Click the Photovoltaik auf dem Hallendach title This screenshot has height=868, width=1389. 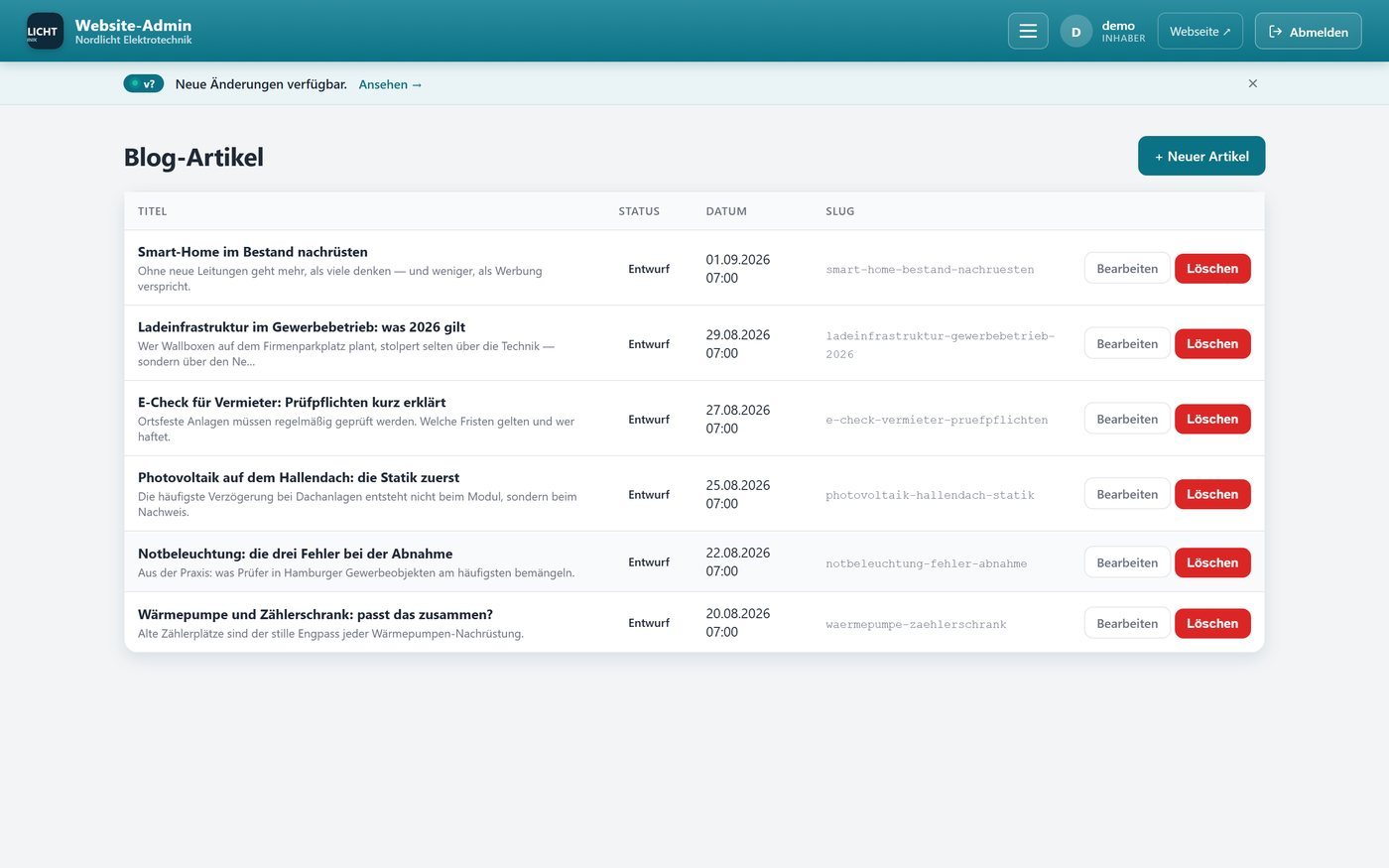coord(299,477)
